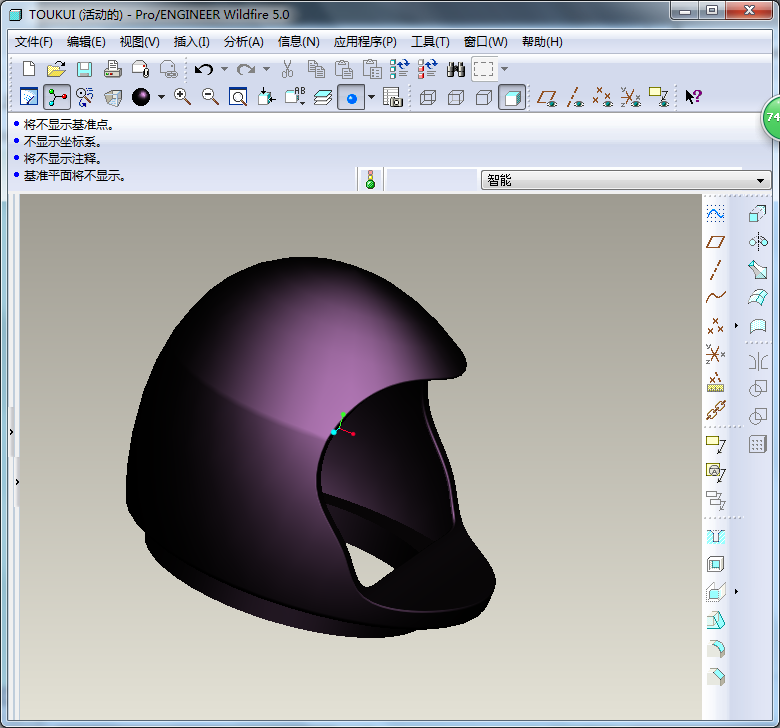Expand the rib tool flyout arrow

click(x=737, y=592)
